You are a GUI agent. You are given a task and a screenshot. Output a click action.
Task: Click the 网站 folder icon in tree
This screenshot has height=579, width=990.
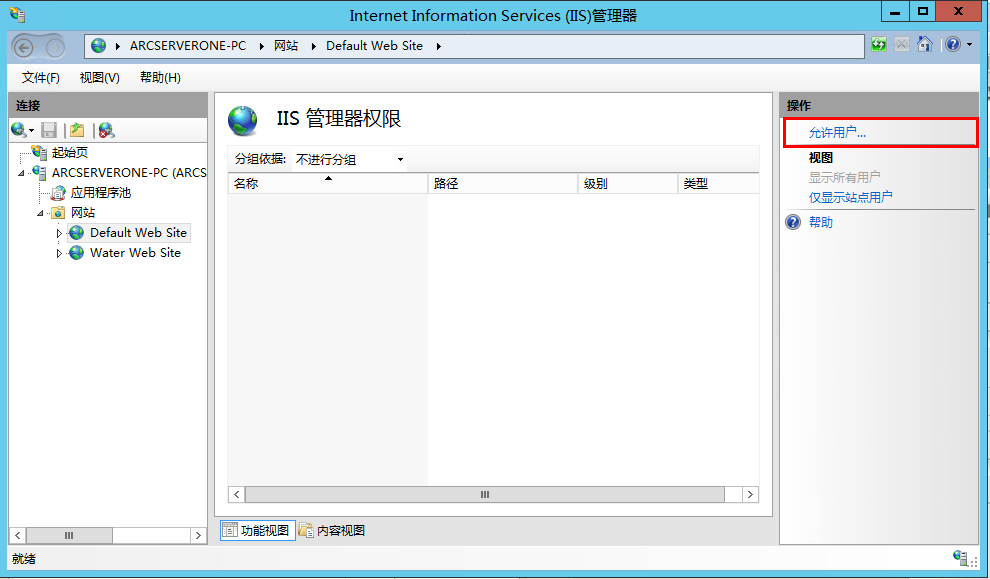click(x=58, y=213)
